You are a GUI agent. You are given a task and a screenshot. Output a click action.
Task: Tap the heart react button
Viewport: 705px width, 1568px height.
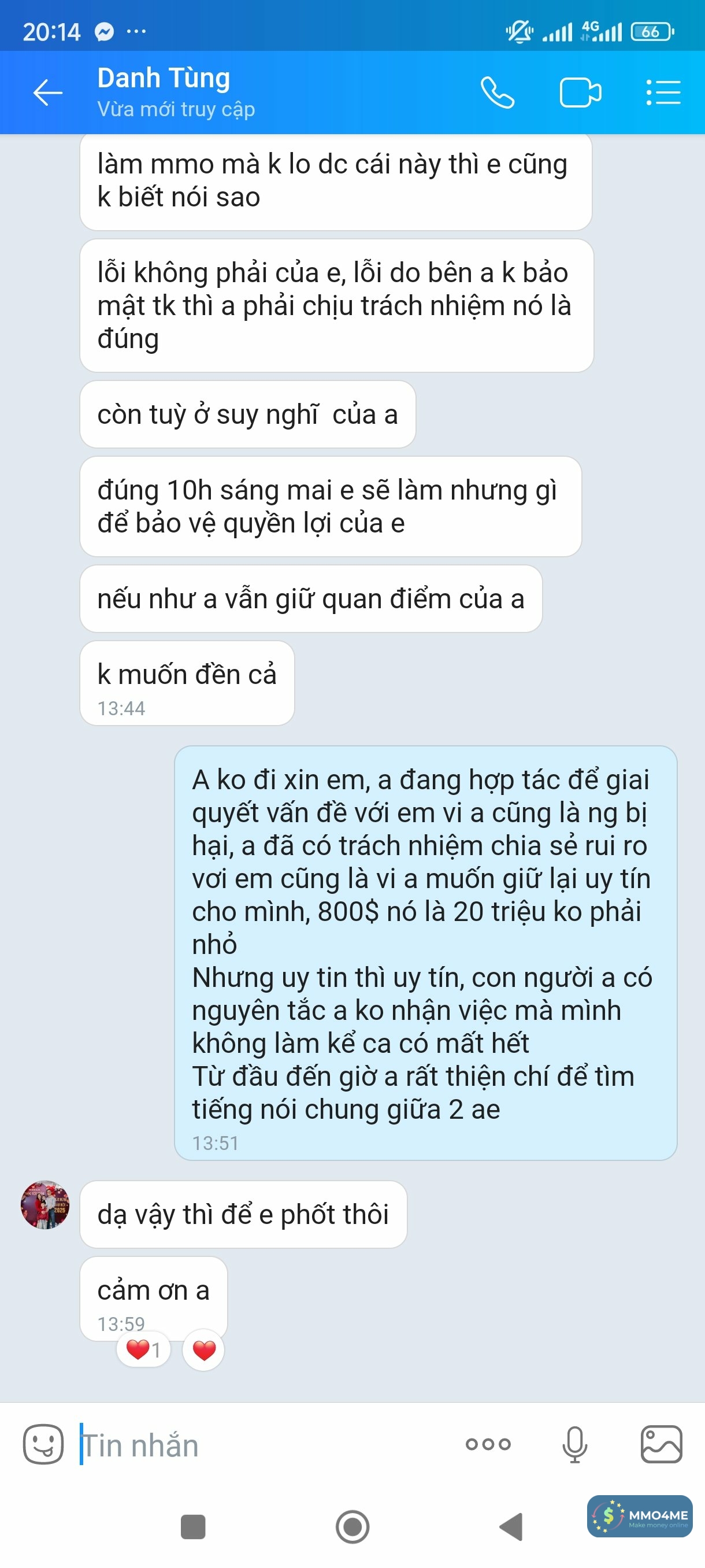point(204,1349)
